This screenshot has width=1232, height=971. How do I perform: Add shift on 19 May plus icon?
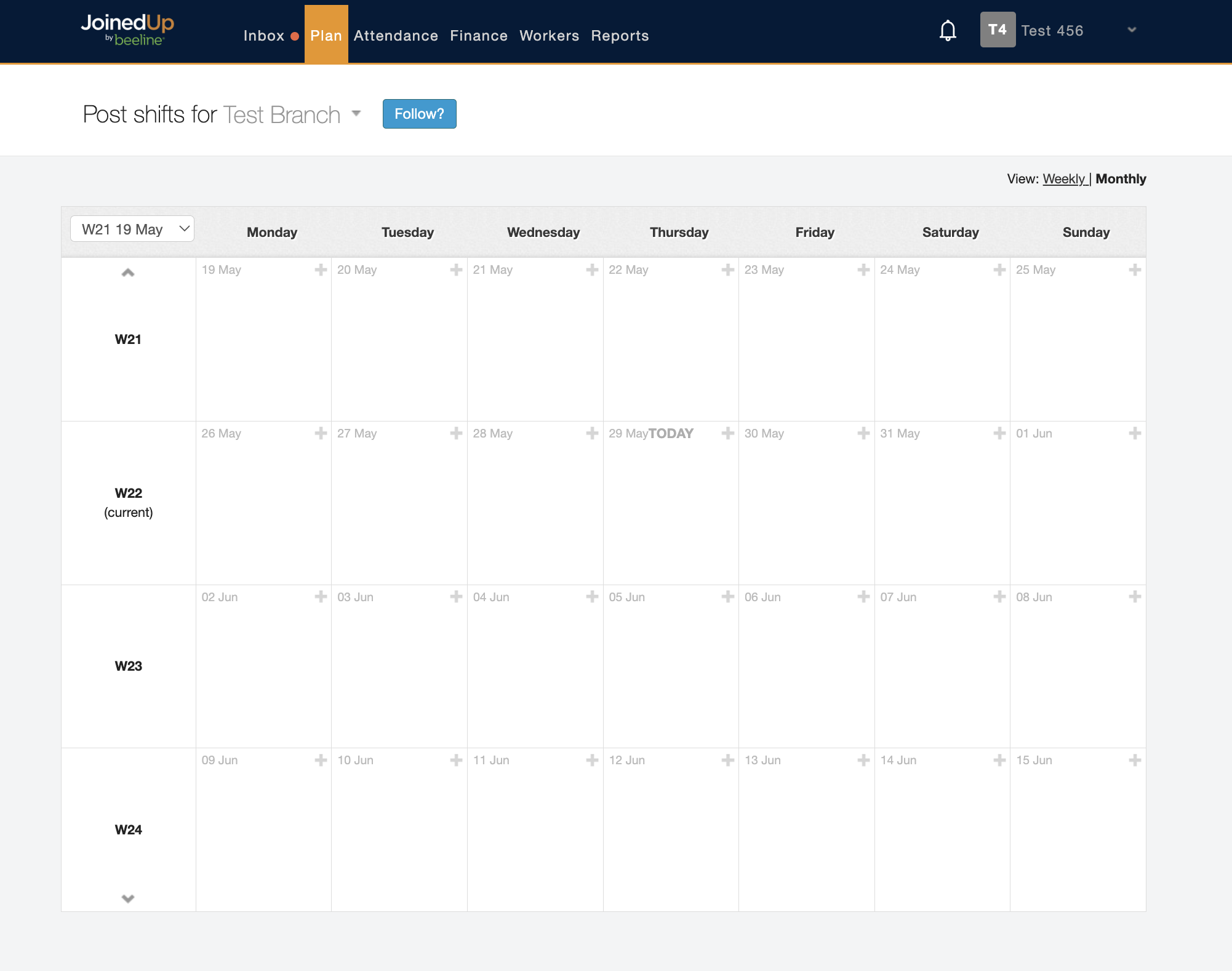(x=321, y=270)
